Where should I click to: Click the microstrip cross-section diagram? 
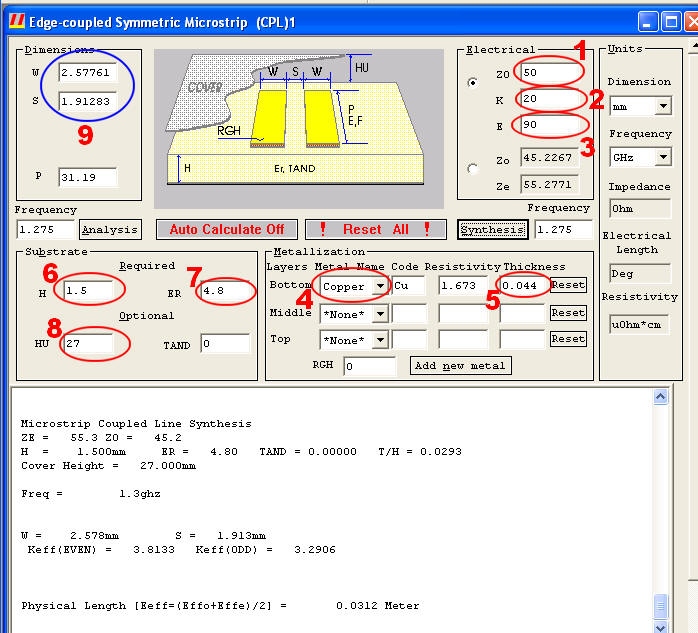tap(299, 129)
